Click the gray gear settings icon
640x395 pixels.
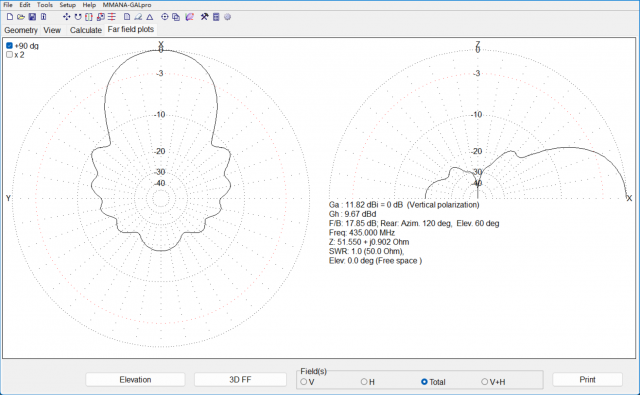tap(227, 17)
